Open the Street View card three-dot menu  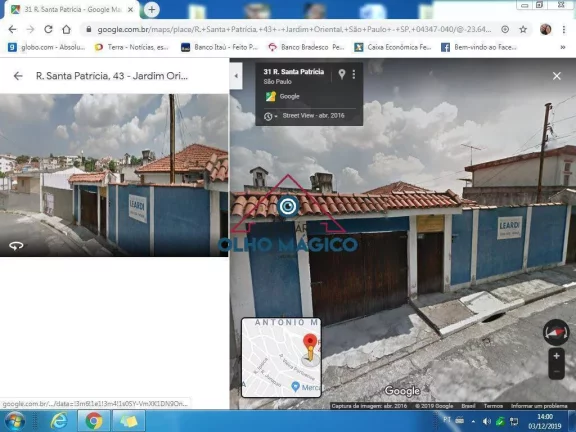pos(354,74)
